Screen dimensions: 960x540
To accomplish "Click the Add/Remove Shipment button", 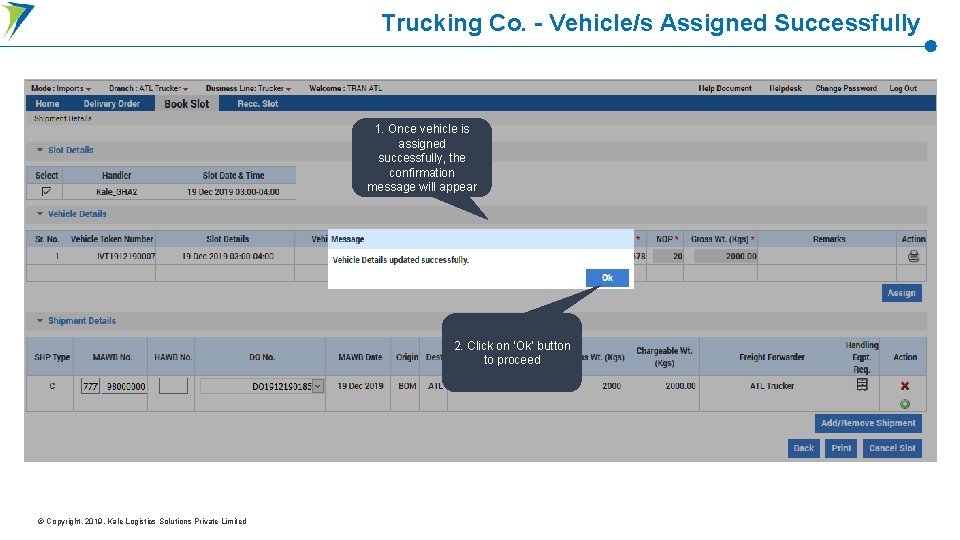I will [x=868, y=423].
